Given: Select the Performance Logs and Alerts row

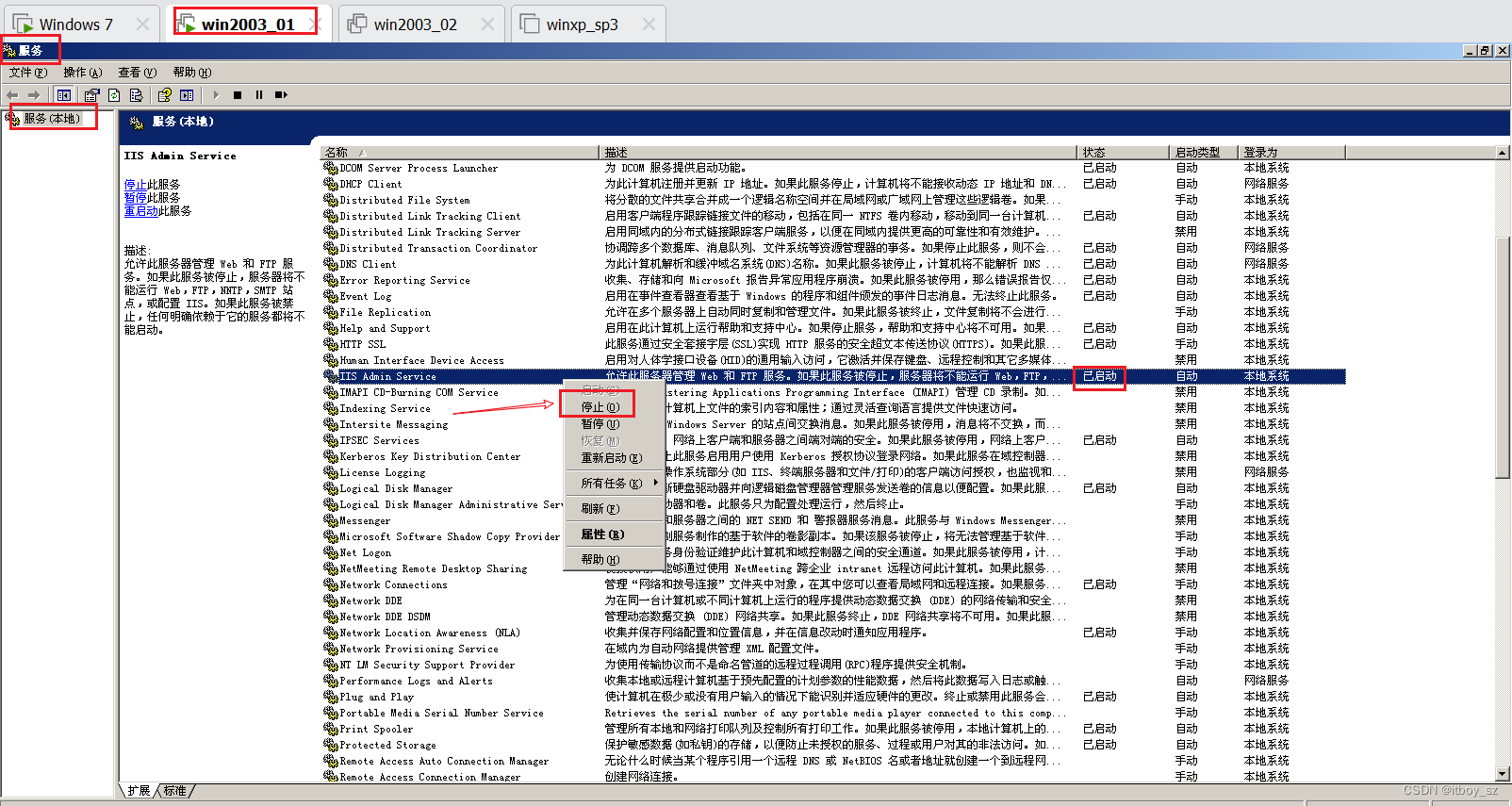Looking at the screenshot, I should [833, 681].
